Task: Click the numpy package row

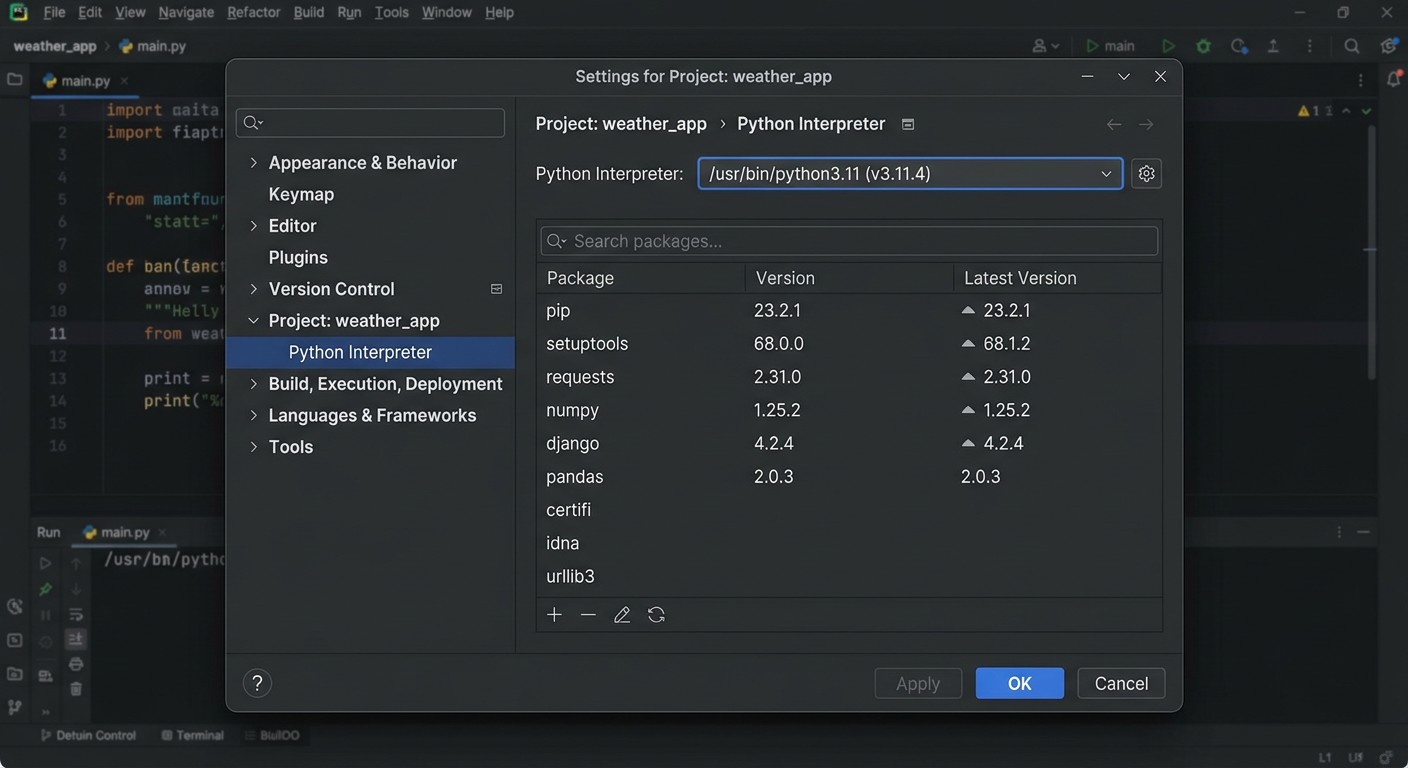Action: 849,410
